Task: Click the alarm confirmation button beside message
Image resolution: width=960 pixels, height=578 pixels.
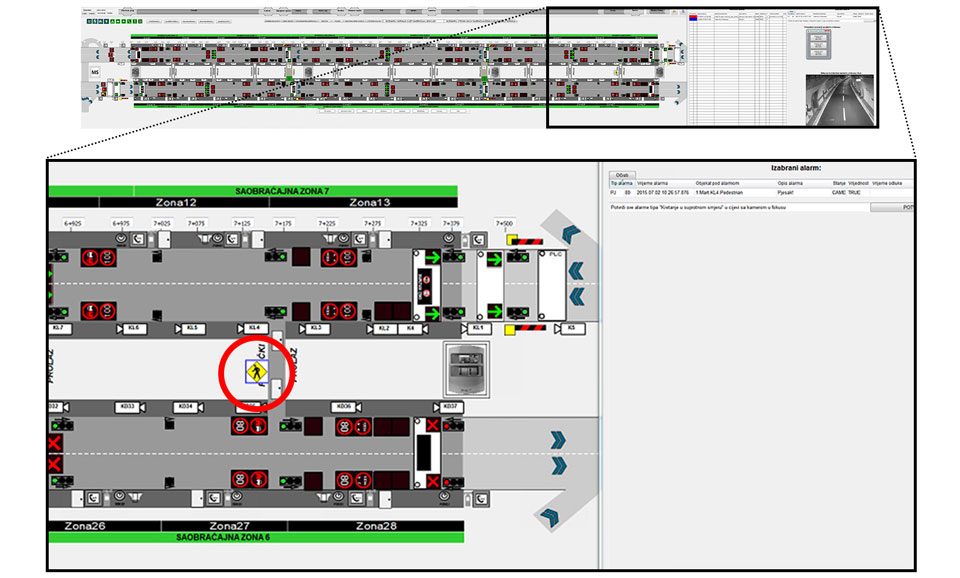Action: click(892, 208)
